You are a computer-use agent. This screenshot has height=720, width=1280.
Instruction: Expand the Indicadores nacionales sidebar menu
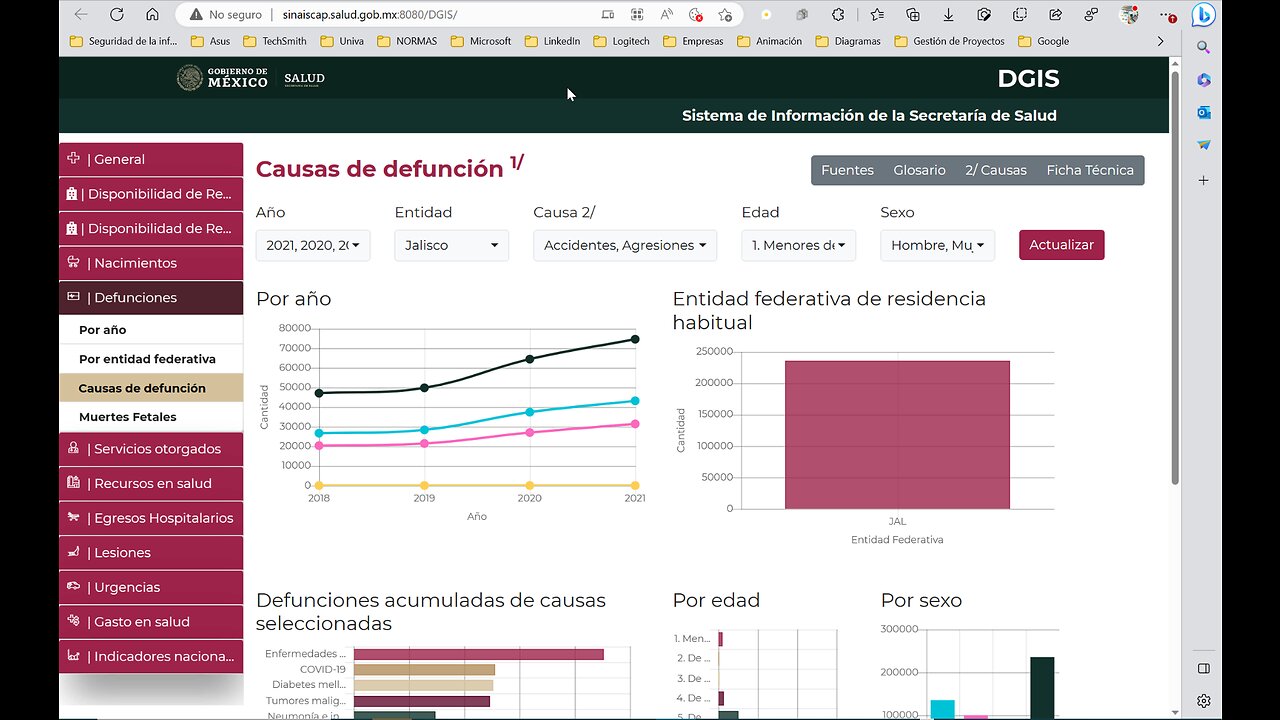pyautogui.click(x=151, y=656)
